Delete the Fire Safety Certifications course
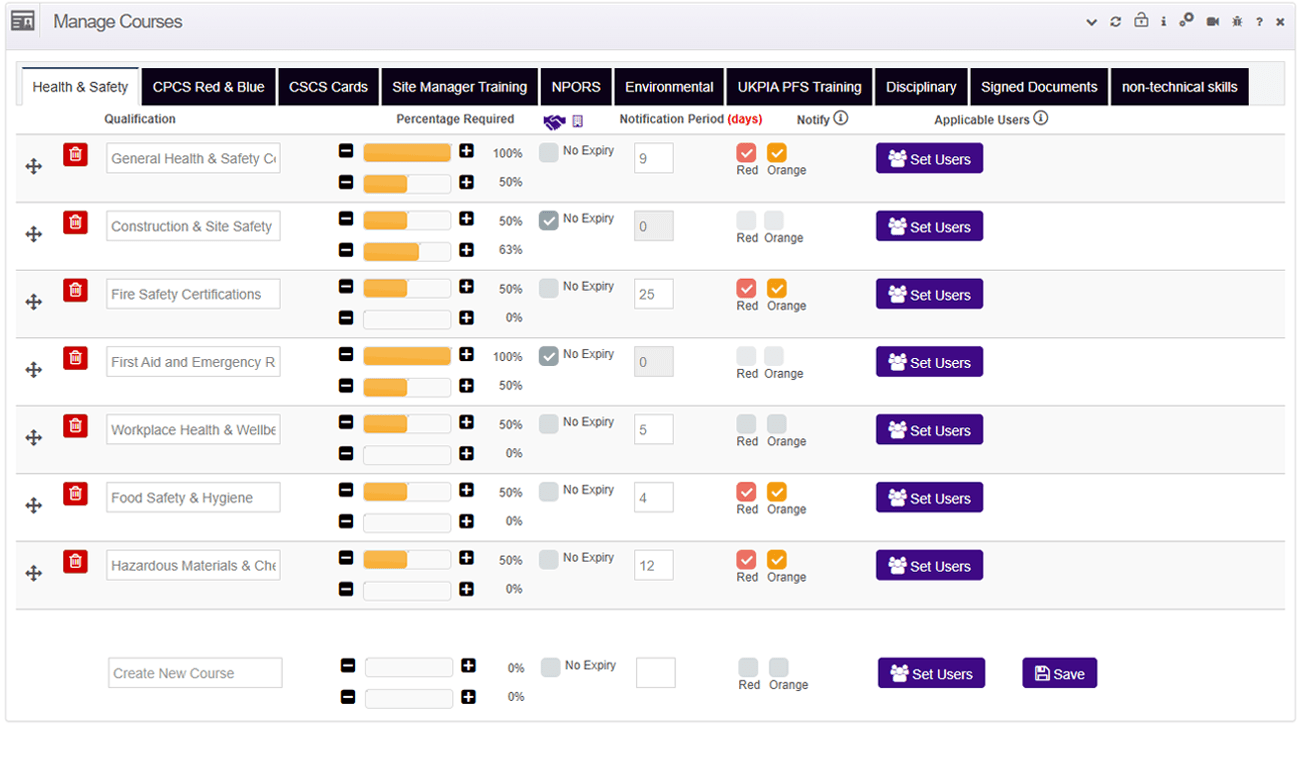This screenshot has height=760, width=1300. tap(75, 289)
